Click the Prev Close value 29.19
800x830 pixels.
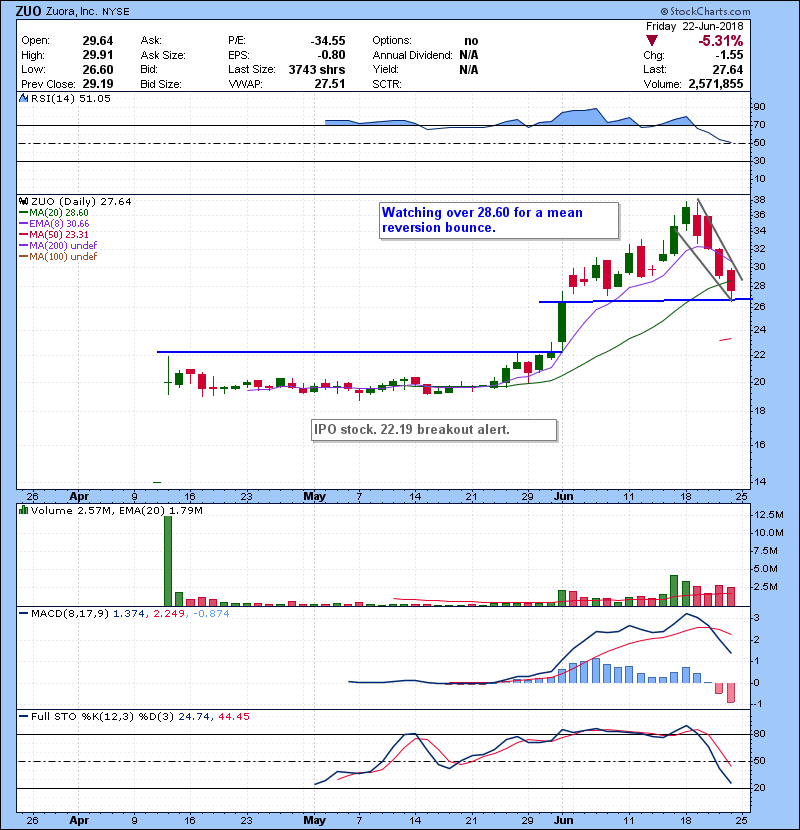point(98,84)
